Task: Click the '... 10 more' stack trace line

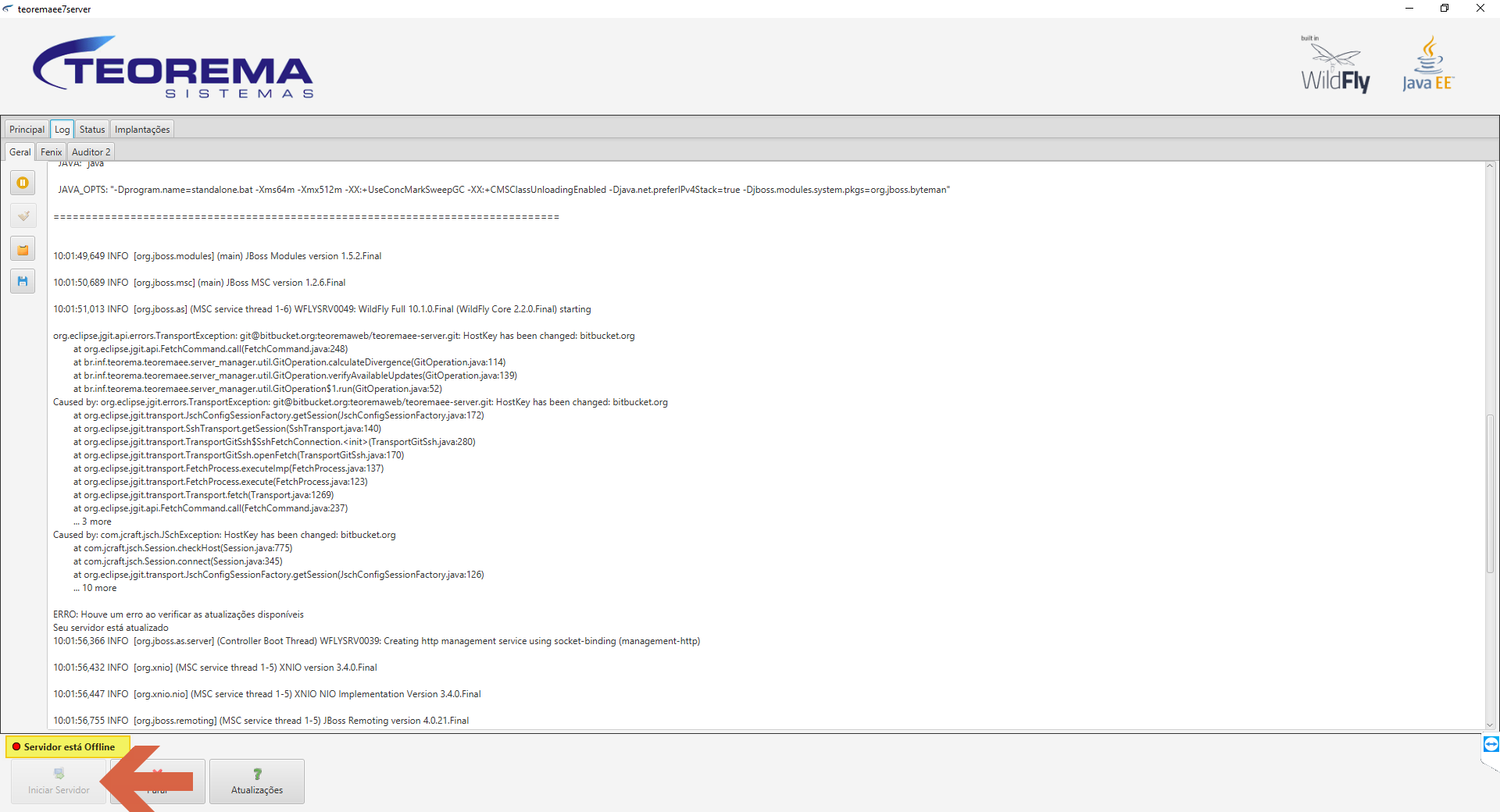Action: pyautogui.click(x=95, y=588)
